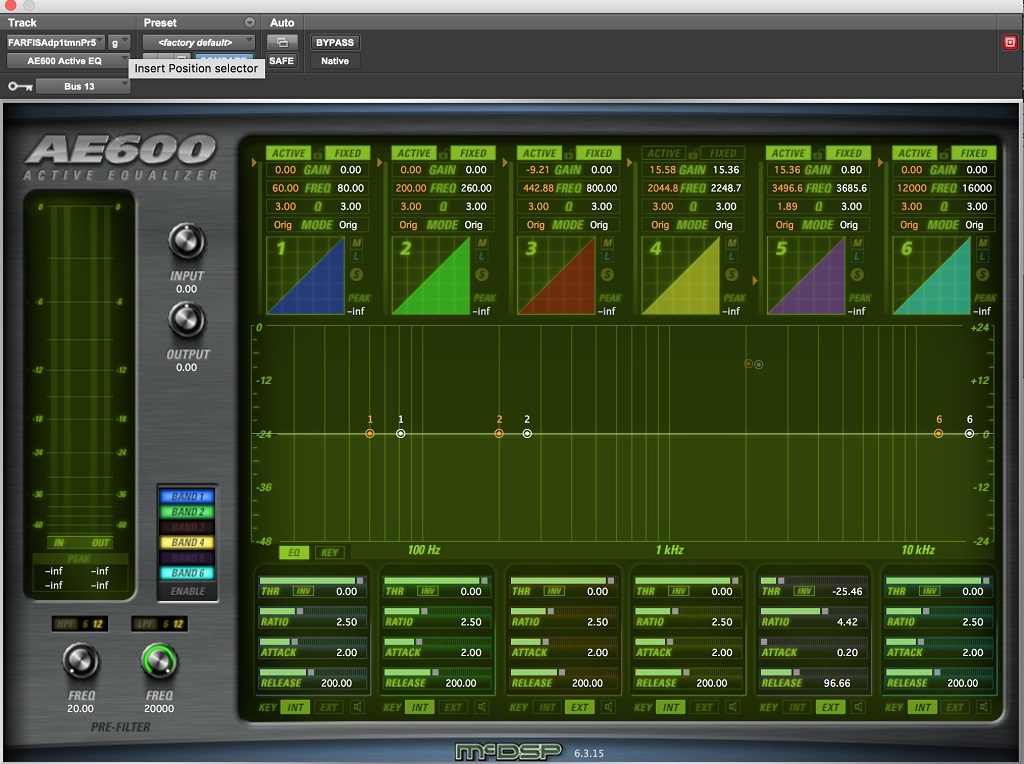Click the lock icon between ACTIVE and FIXED on band 2
1024x764 pixels.
point(443,153)
